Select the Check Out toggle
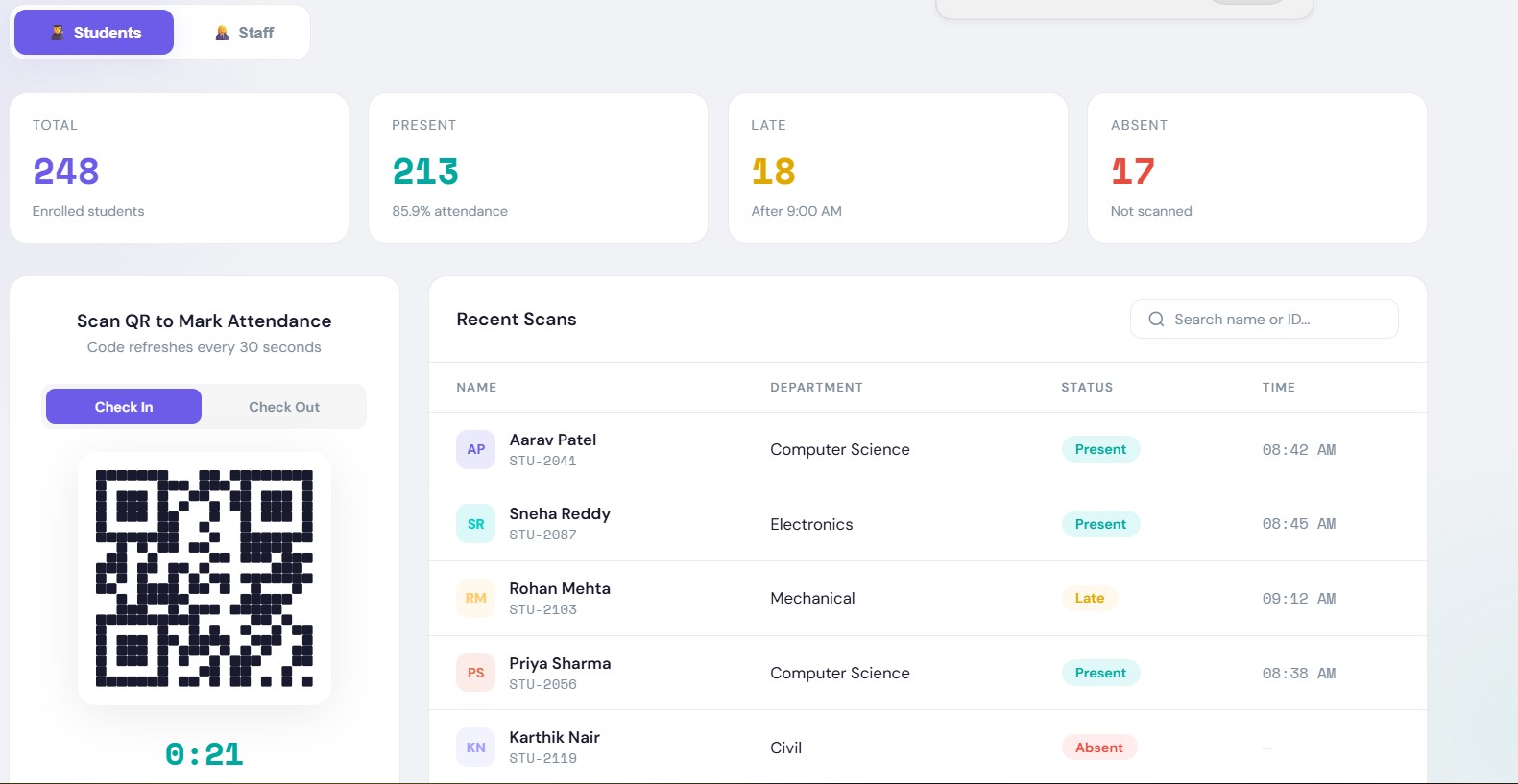This screenshot has width=1518, height=784. (284, 407)
